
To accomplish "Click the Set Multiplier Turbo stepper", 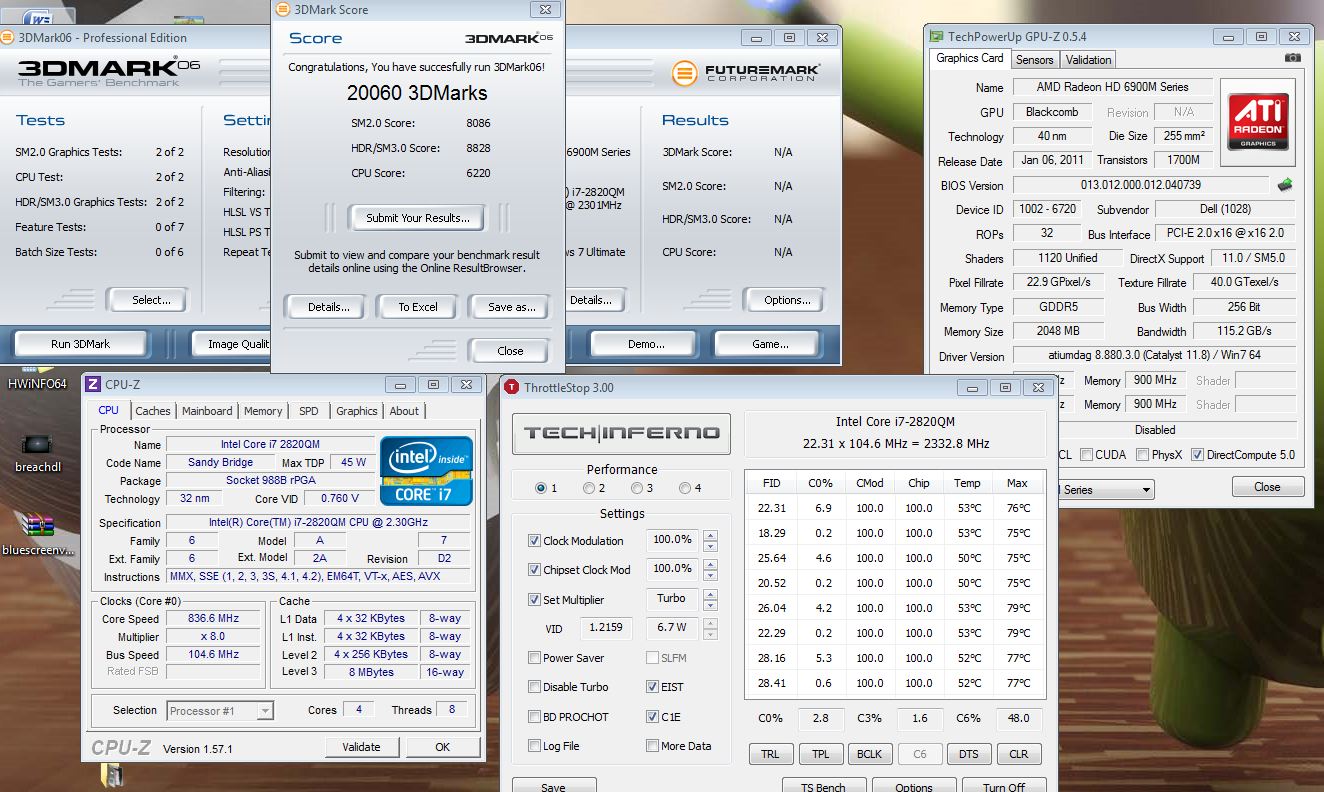I will pos(710,600).
